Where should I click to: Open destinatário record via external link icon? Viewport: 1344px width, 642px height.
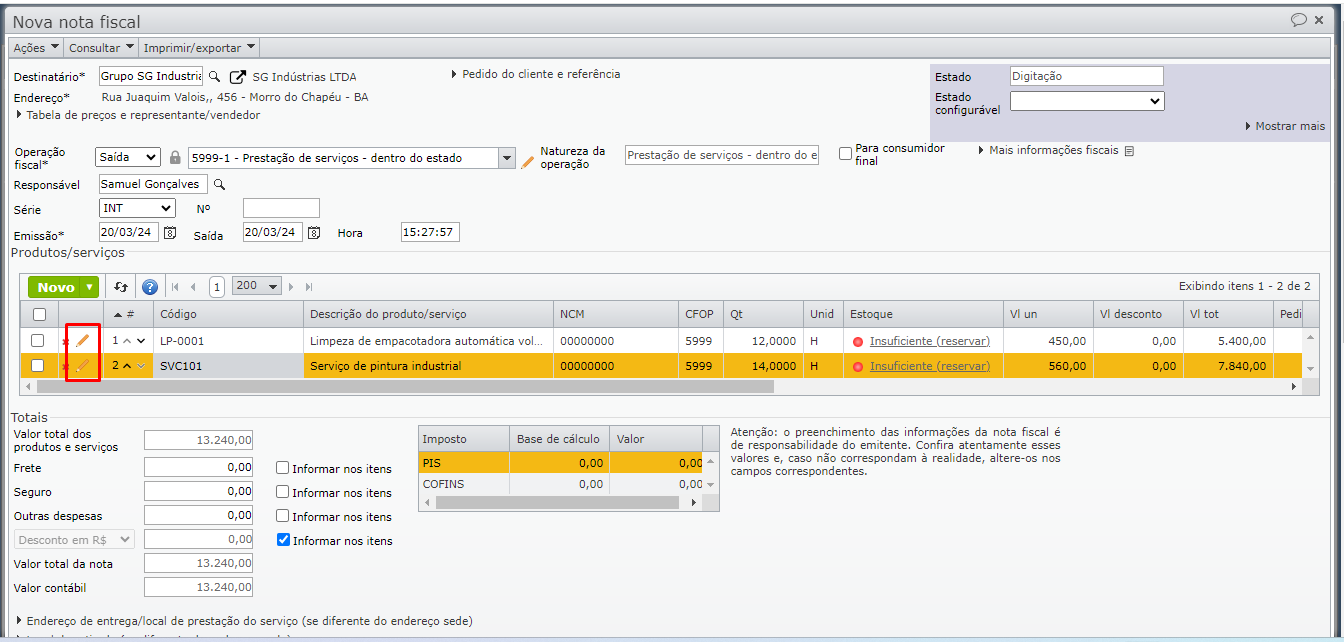pyautogui.click(x=237, y=77)
